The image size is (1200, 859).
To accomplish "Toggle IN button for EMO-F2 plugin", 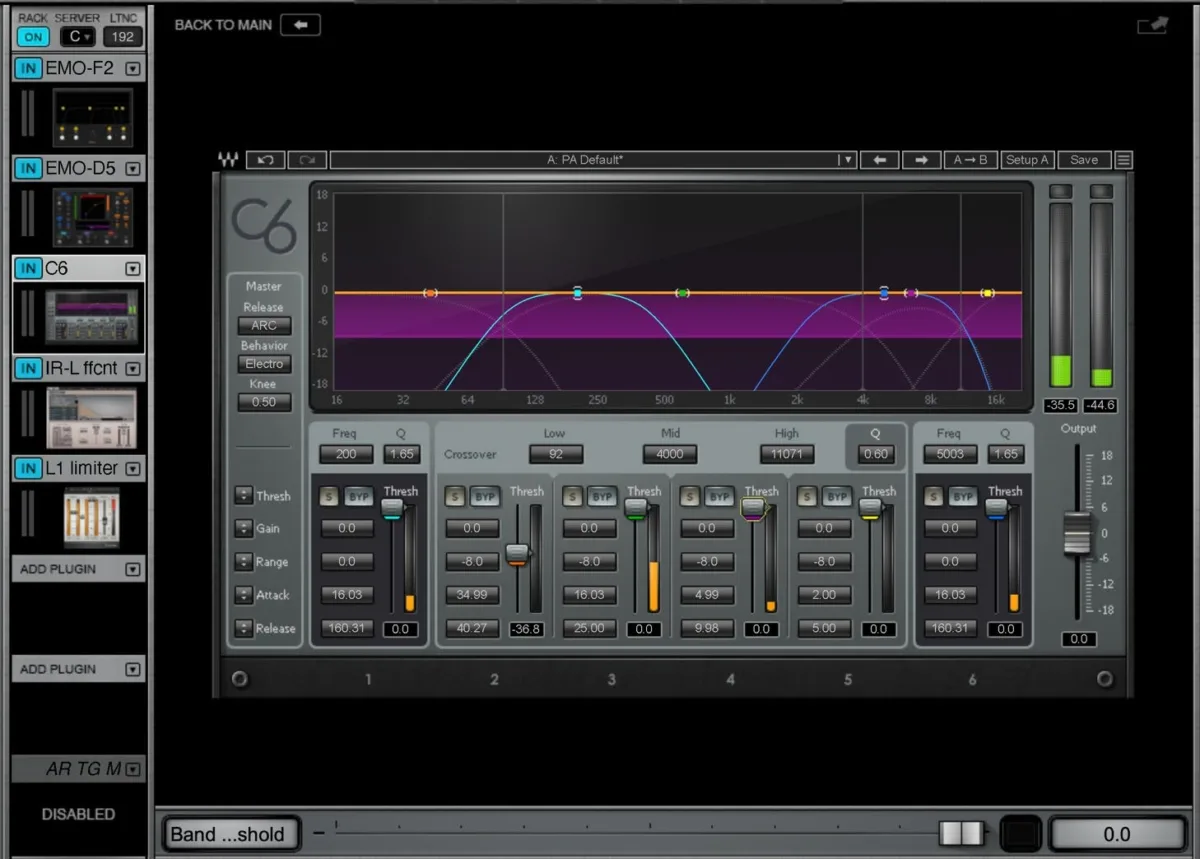I will point(29,69).
